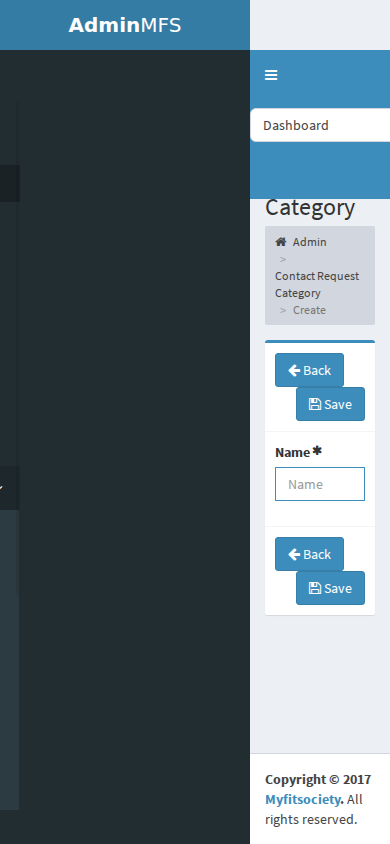Click the bottom Save button
The height and width of the screenshot is (844, 390).
pyautogui.click(x=330, y=588)
